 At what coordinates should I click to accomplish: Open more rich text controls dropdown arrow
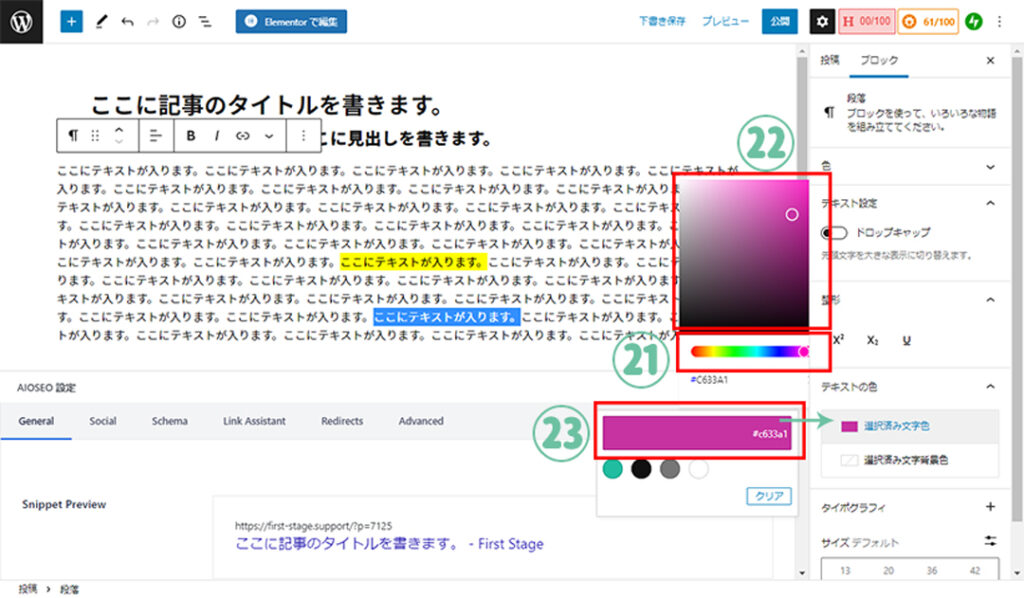[269, 135]
